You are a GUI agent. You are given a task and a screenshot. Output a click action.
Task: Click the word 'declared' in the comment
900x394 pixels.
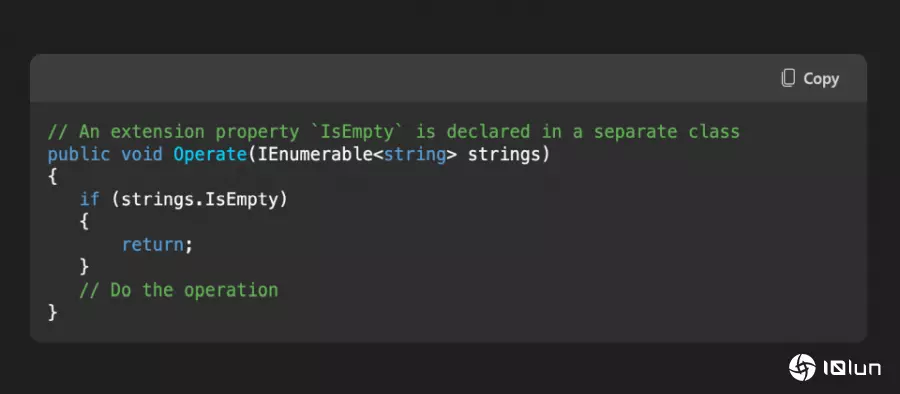(x=488, y=132)
